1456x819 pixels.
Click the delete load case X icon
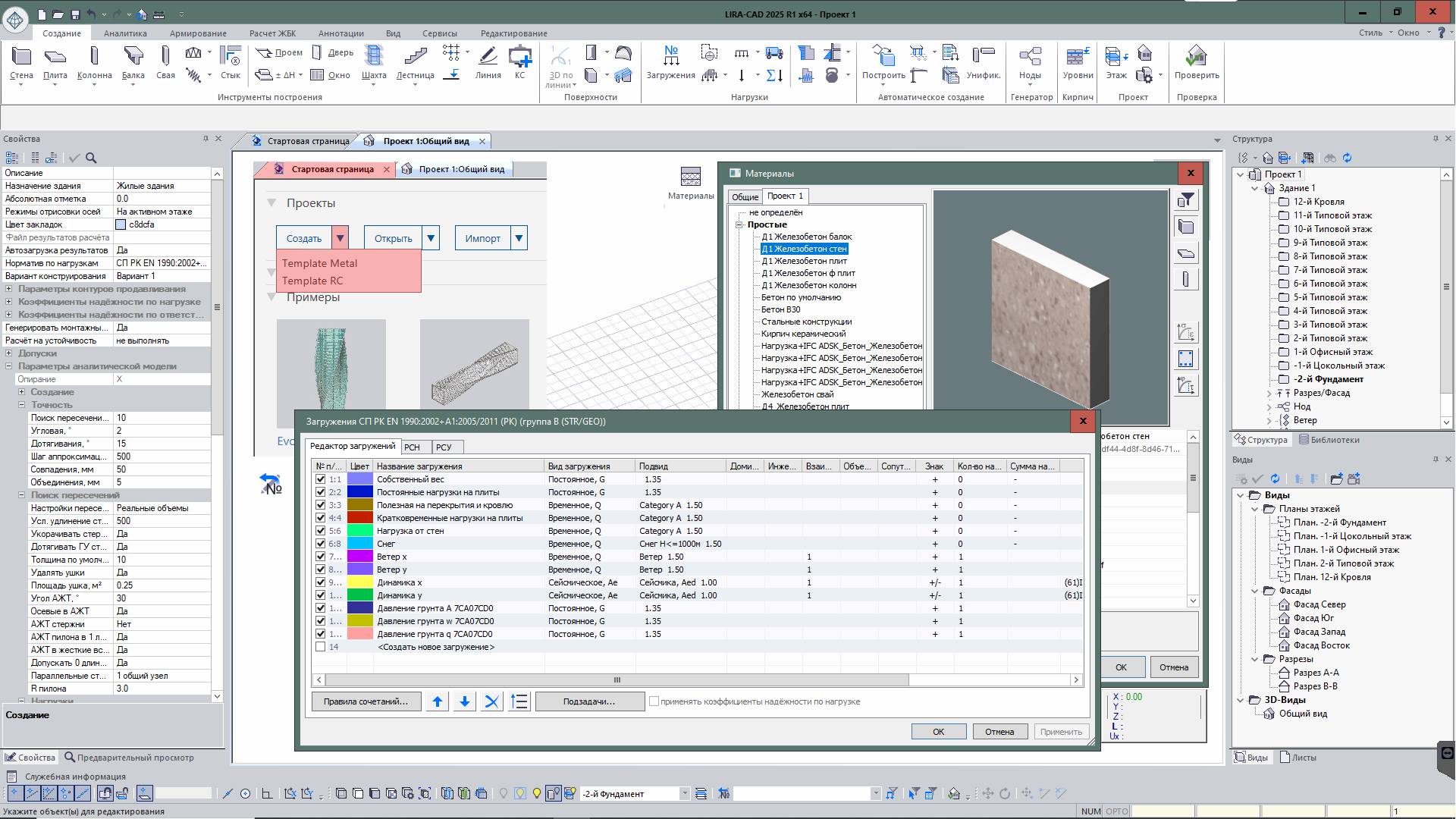click(x=491, y=701)
